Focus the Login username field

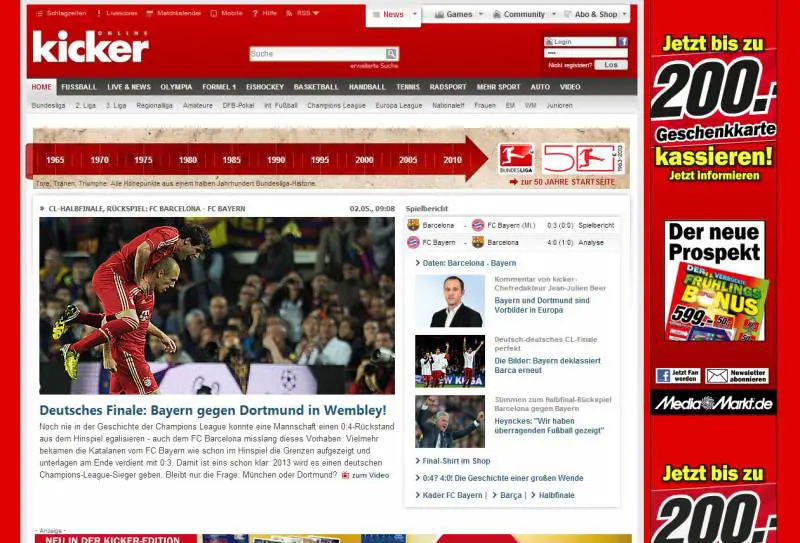click(x=580, y=42)
